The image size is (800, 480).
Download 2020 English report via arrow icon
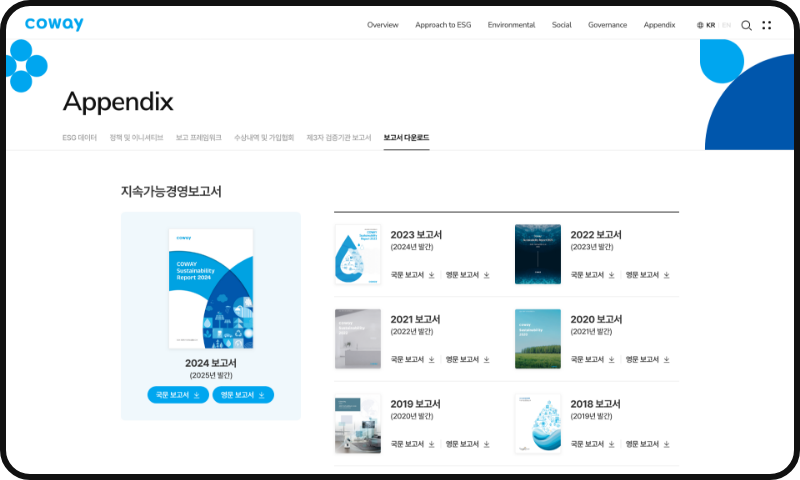pos(666,359)
